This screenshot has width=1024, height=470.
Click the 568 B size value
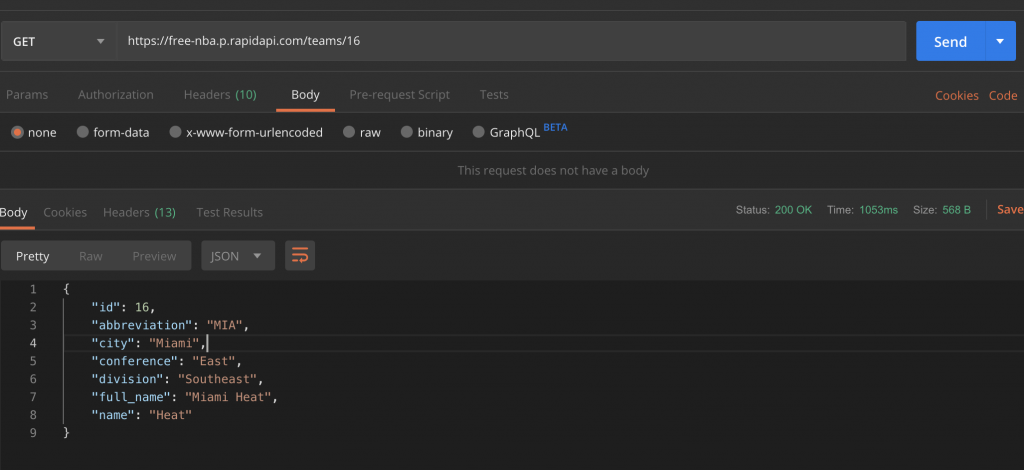(x=957, y=210)
